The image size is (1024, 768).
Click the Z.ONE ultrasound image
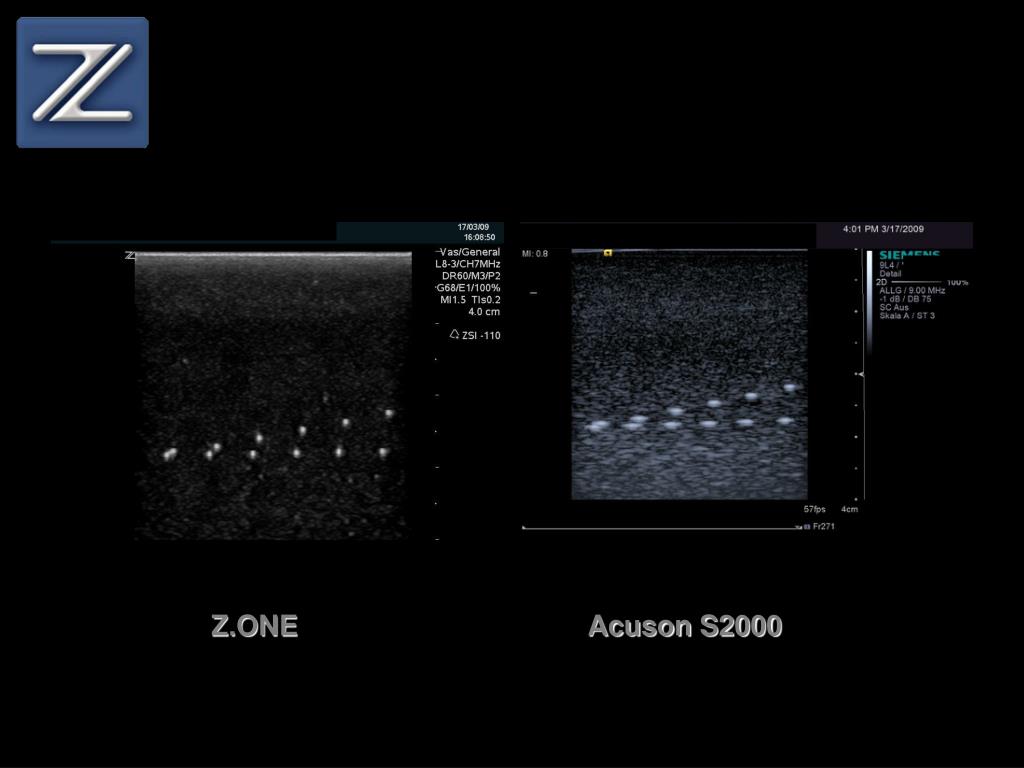click(x=273, y=396)
